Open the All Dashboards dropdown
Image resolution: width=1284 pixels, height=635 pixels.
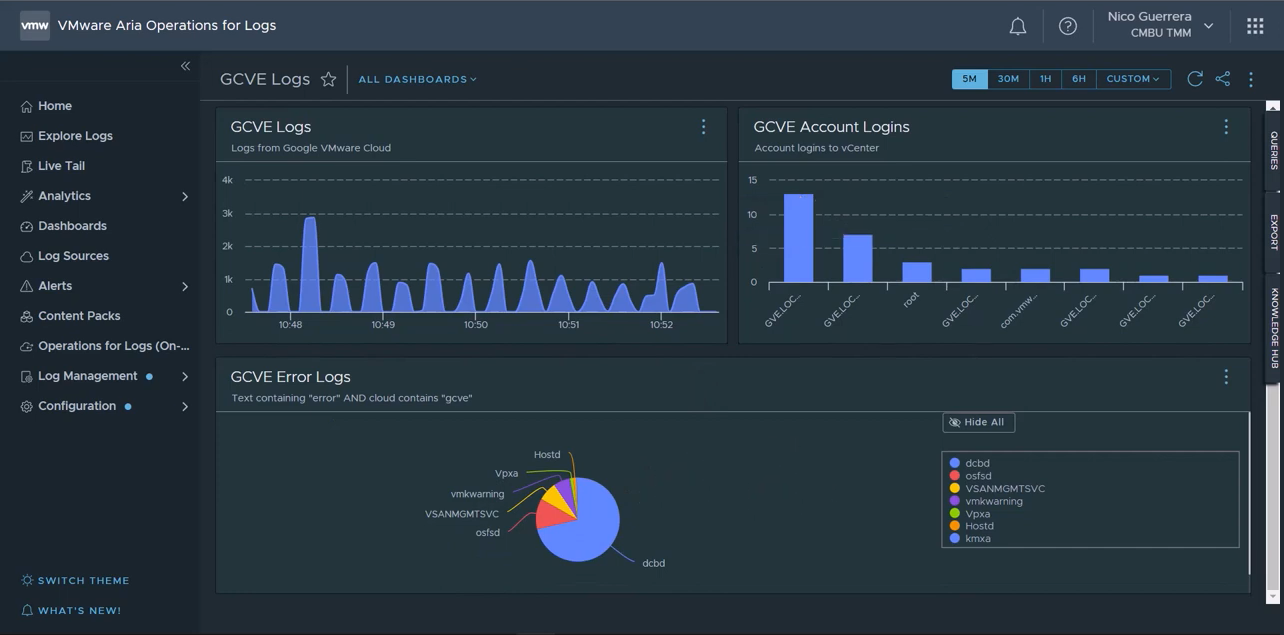[417, 79]
